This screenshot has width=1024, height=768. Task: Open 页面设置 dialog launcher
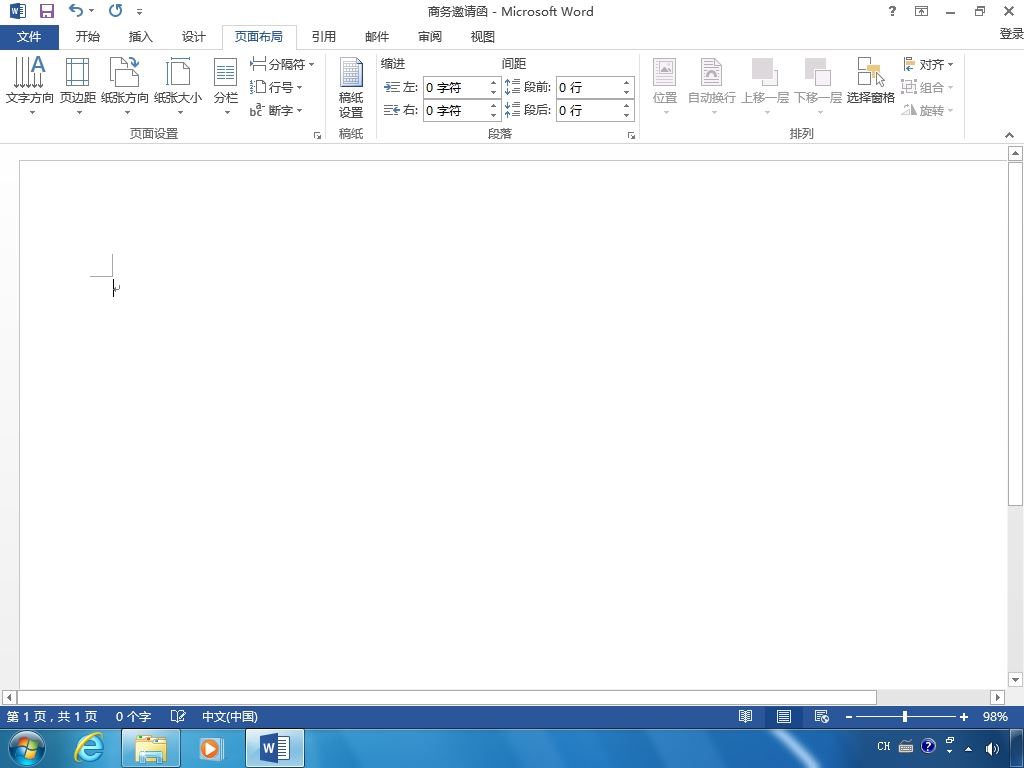pos(317,135)
